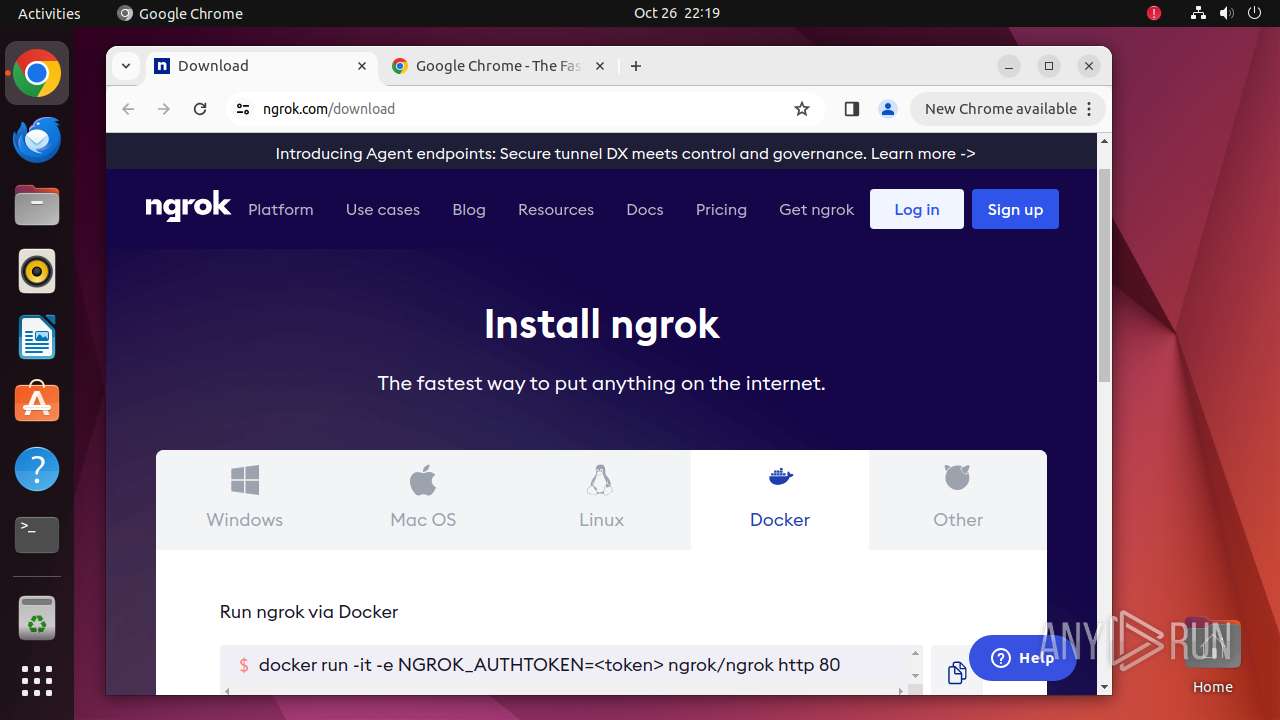This screenshot has height=720, width=1280.
Task: Open the network status icon in top bar
Action: pos(1198,13)
